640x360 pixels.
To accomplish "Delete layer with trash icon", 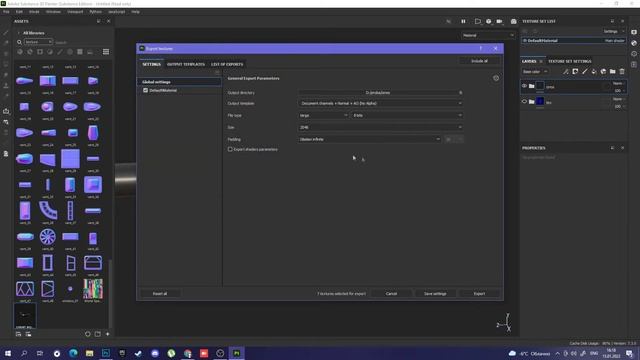I will pos(622,71).
